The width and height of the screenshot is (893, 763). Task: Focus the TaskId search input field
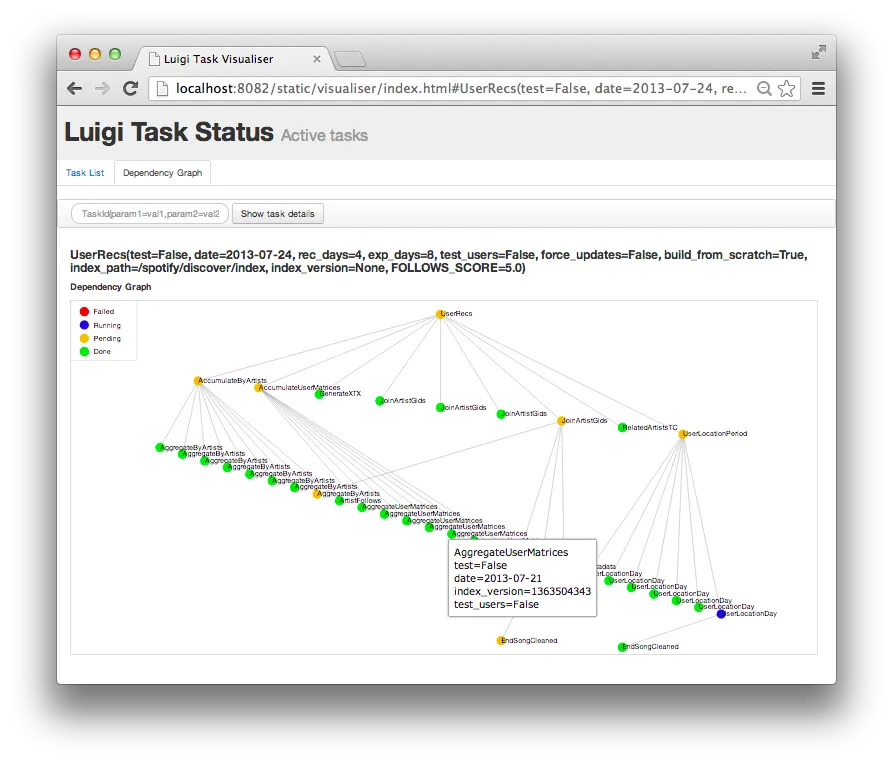point(150,214)
